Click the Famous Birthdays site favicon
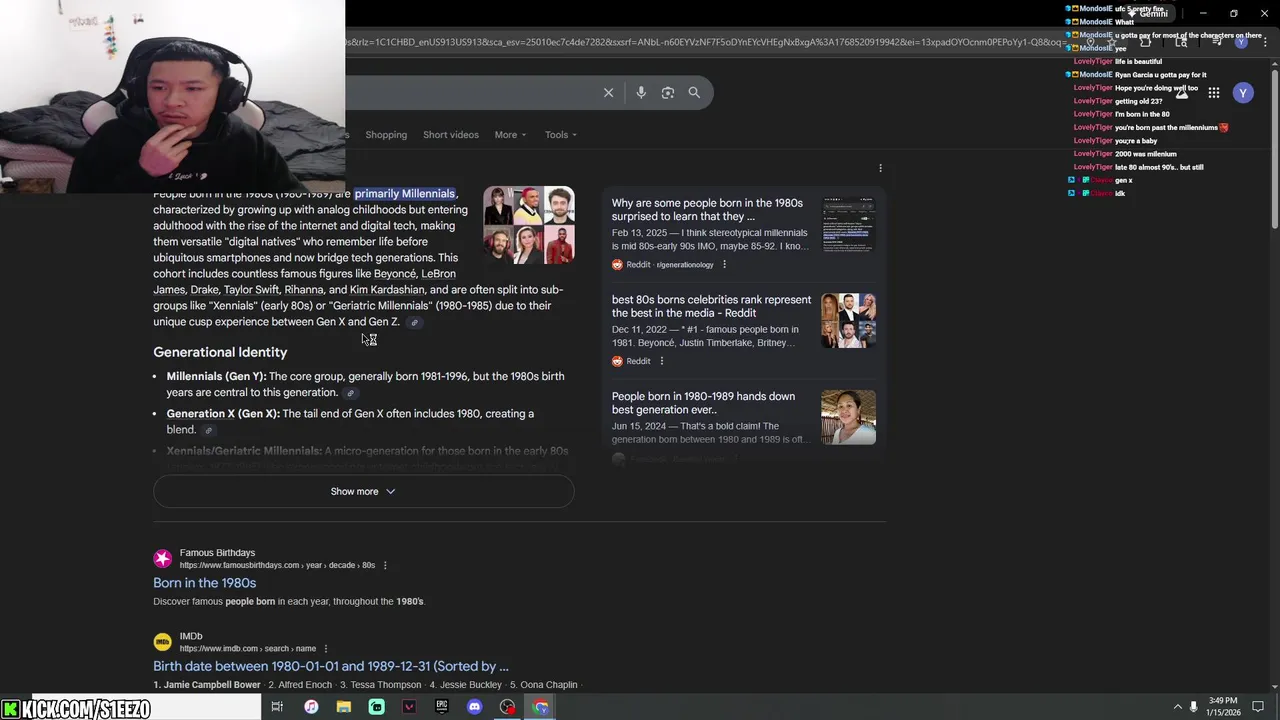1280x720 pixels. click(x=163, y=558)
